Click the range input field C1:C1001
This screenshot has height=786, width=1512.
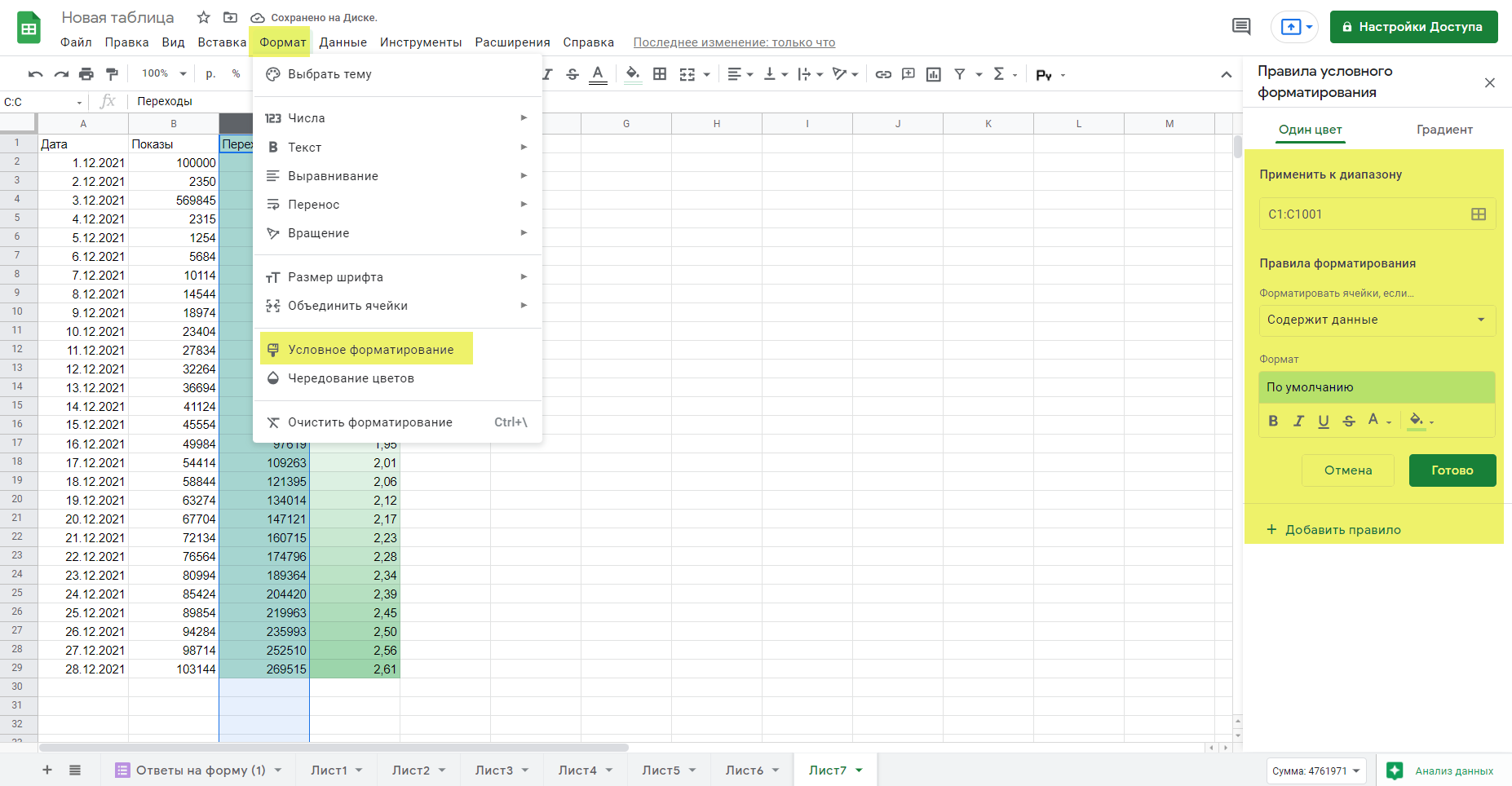(x=1377, y=214)
